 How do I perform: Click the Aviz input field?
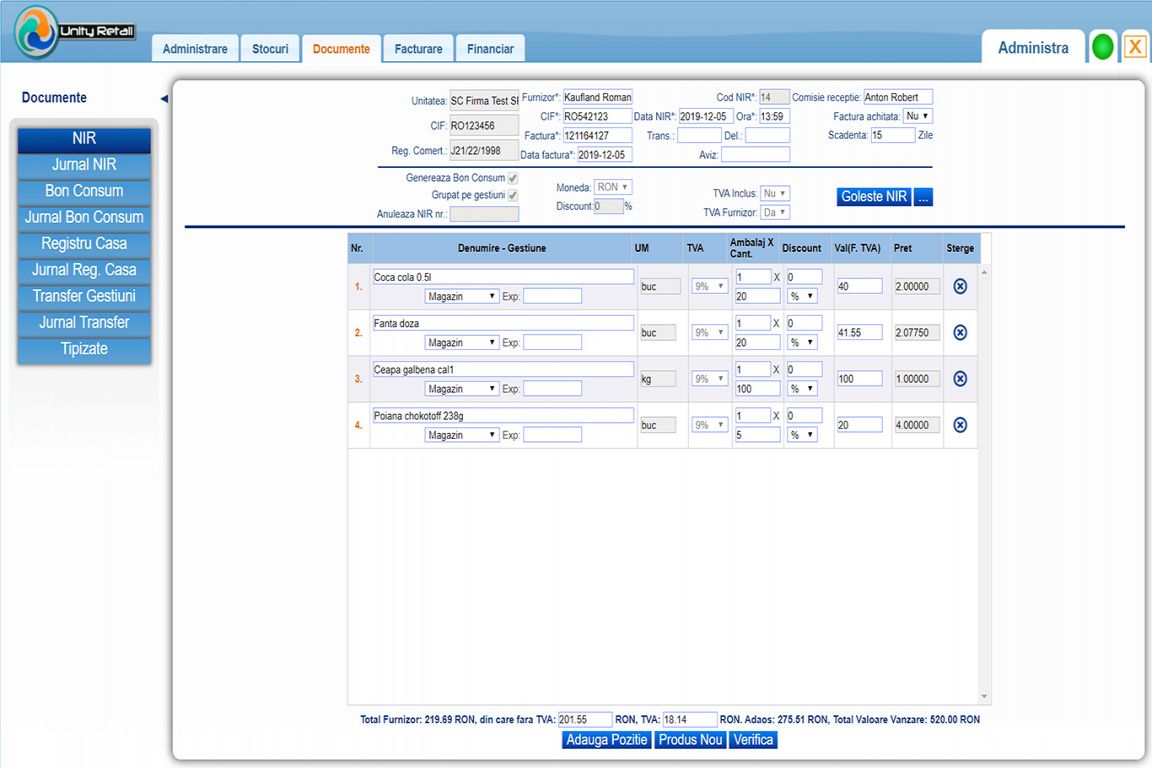(x=755, y=154)
